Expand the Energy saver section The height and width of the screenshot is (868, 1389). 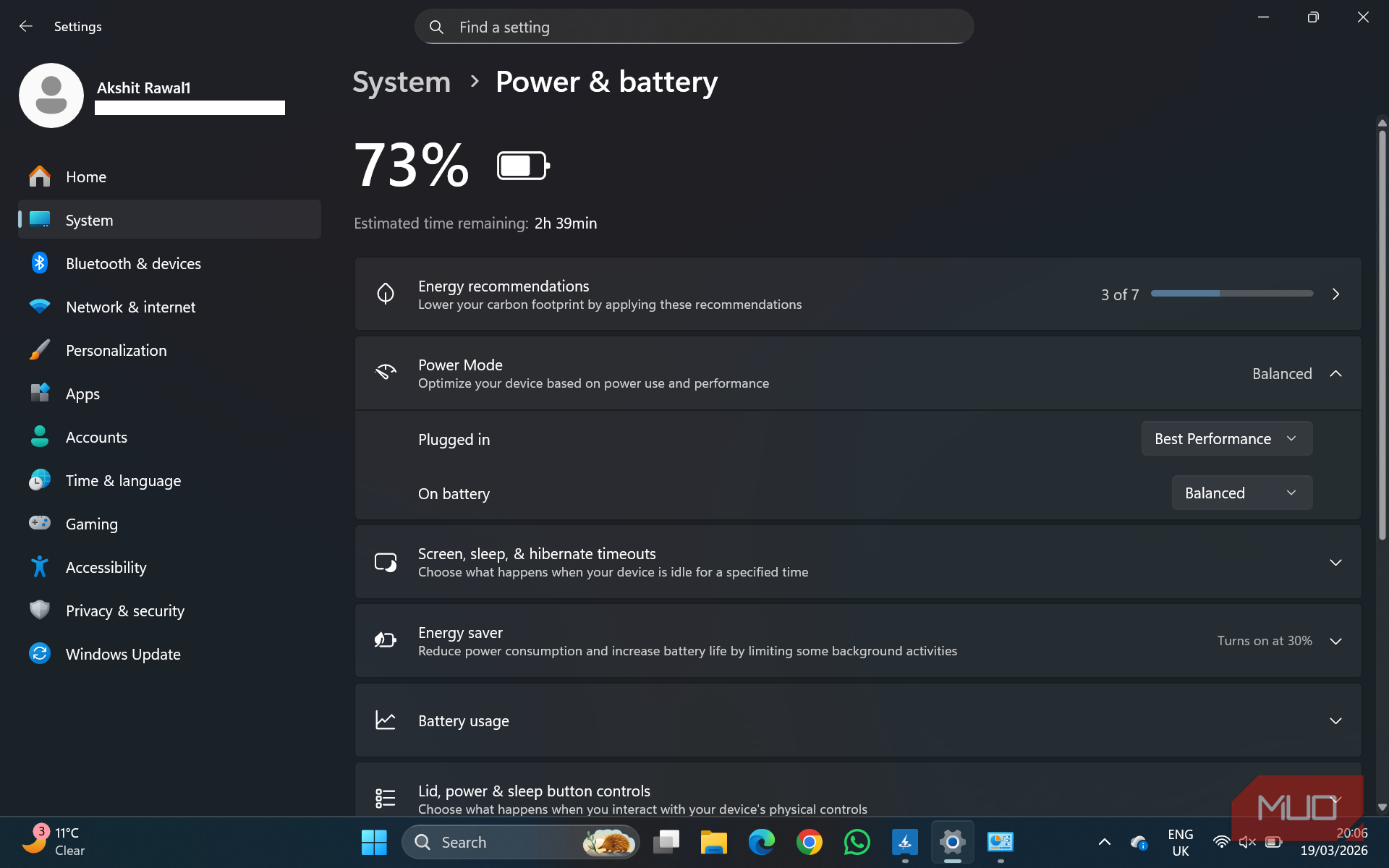coord(1335,642)
